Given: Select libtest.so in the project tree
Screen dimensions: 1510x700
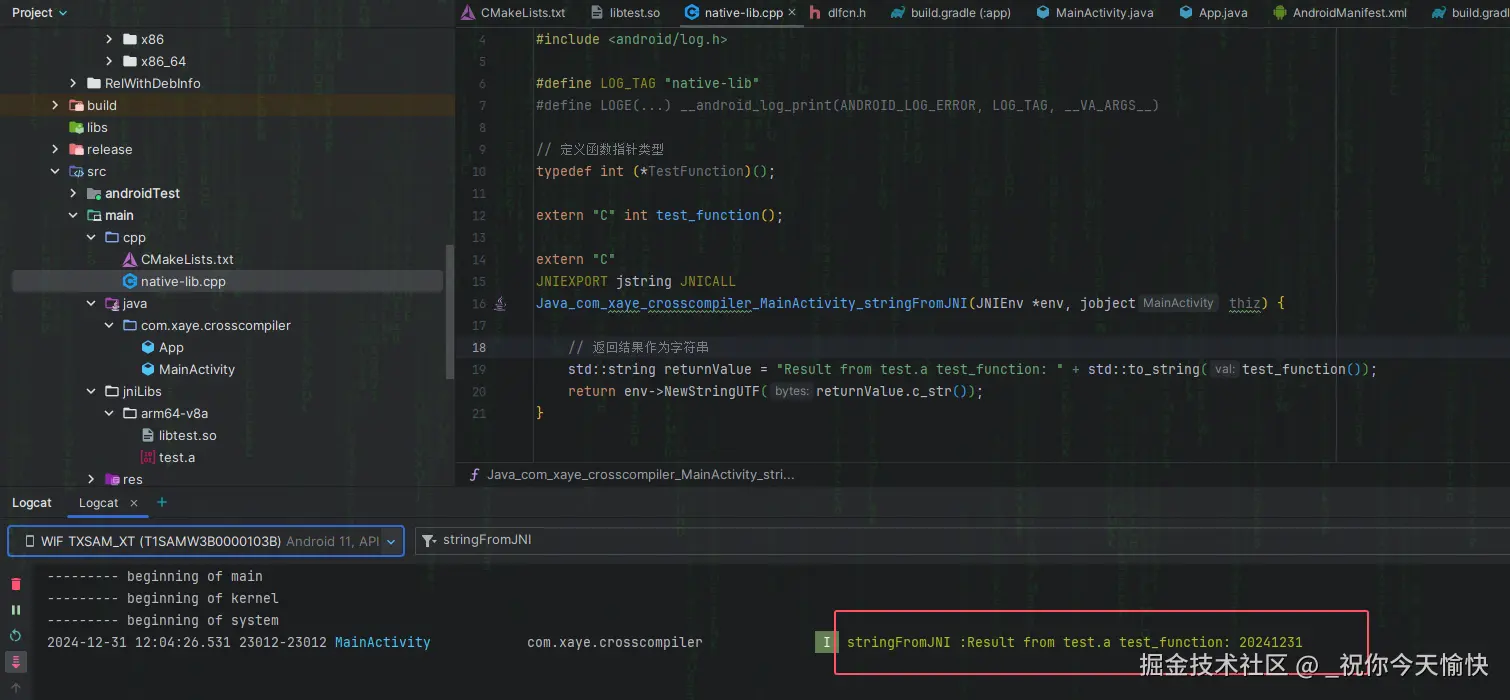Looking at the screenshot, I should (x=187, y=435).
